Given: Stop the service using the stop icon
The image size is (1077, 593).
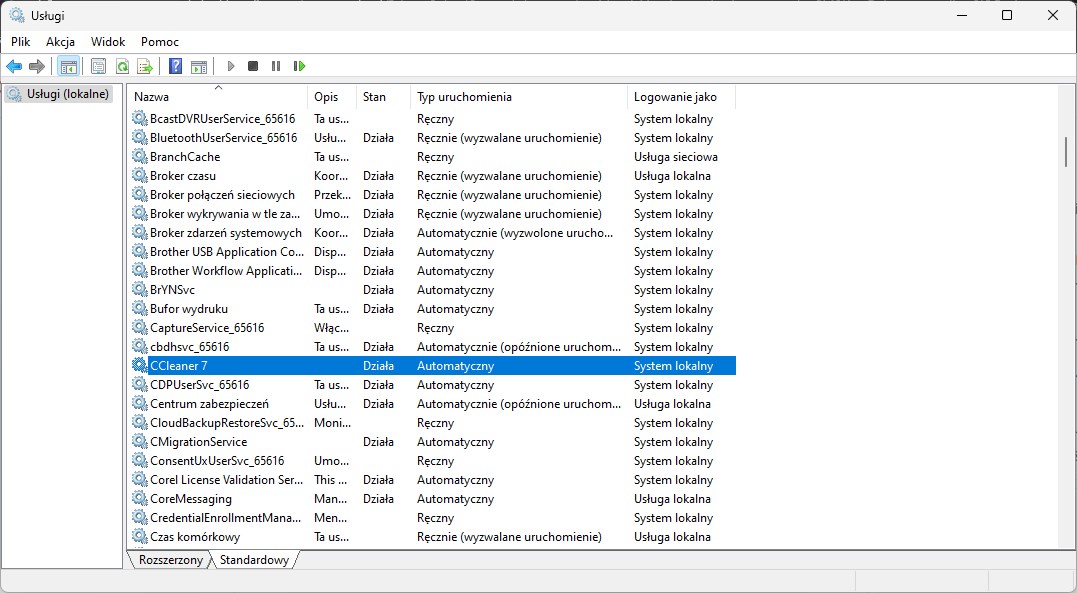Looking at the screenshot, I should (x=253, y=66).
